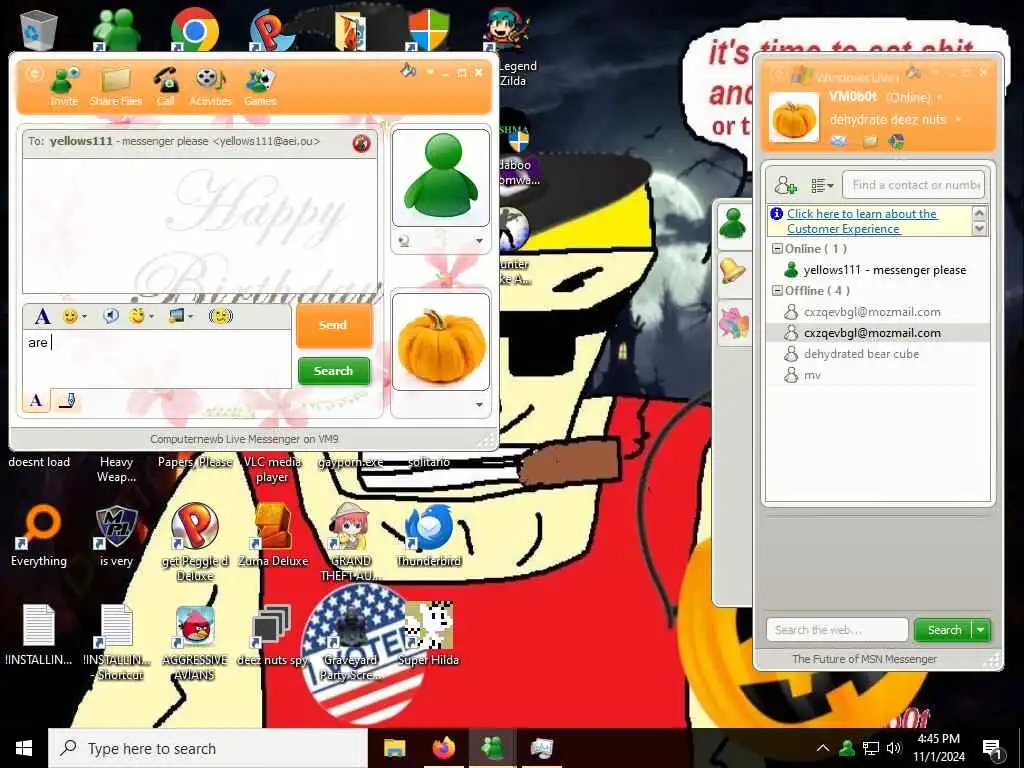Start a Call from the chat toolbar
1024x768 pixels.
(x=165, y=86)
